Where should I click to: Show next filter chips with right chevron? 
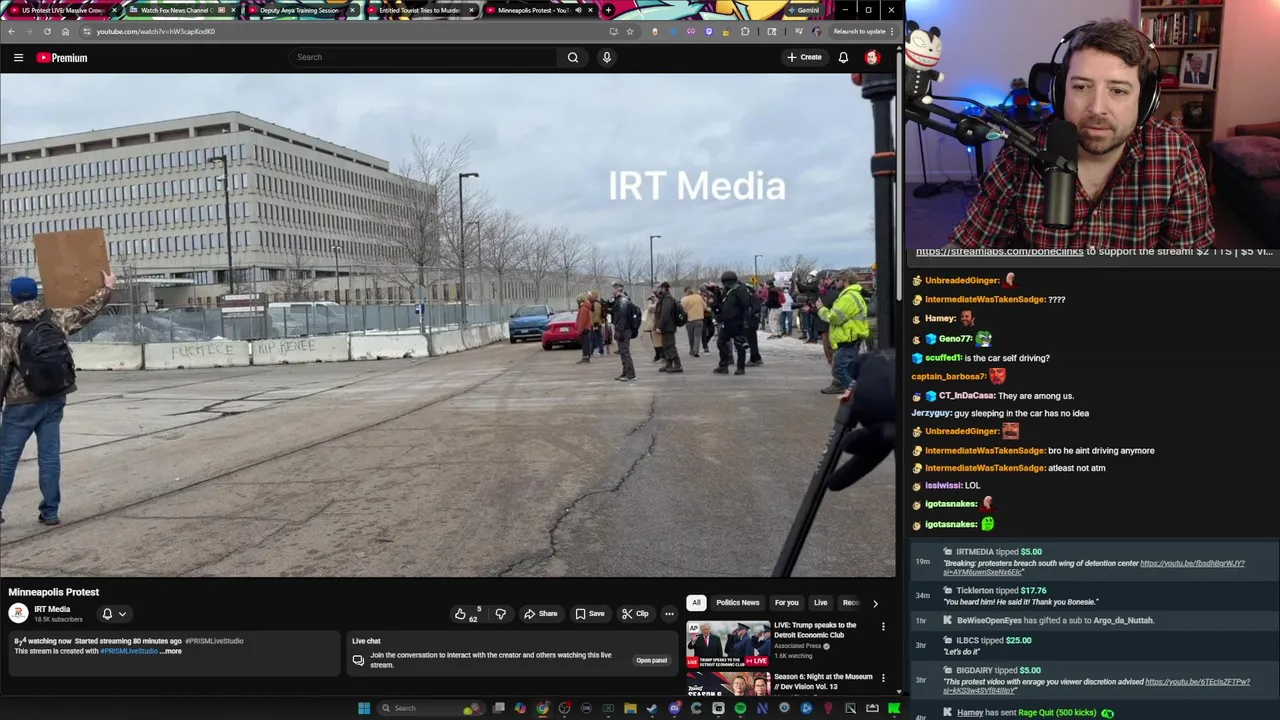(875, 603)
